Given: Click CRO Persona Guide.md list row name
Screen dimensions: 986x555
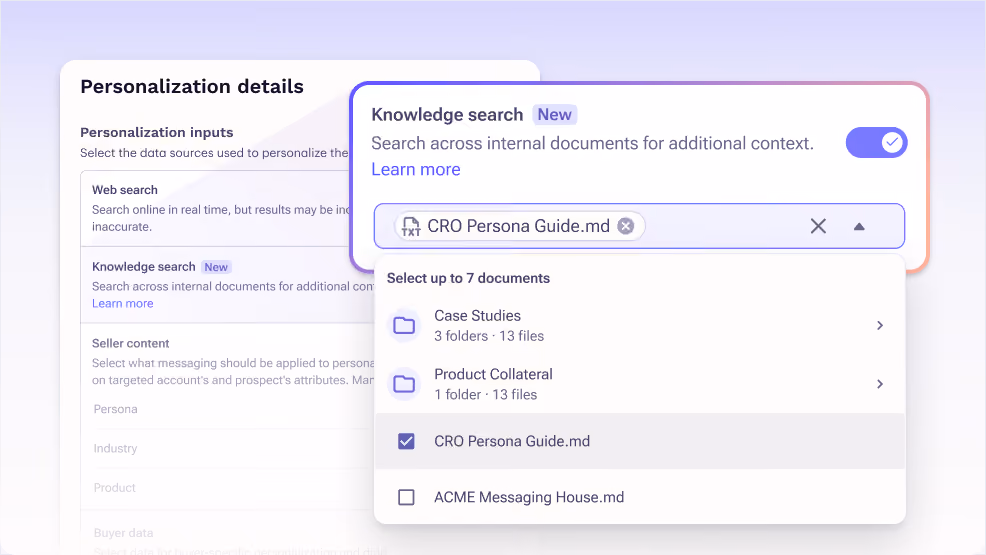Looking at the screenshot, I should pyautogui.click(x=512, y=441).
